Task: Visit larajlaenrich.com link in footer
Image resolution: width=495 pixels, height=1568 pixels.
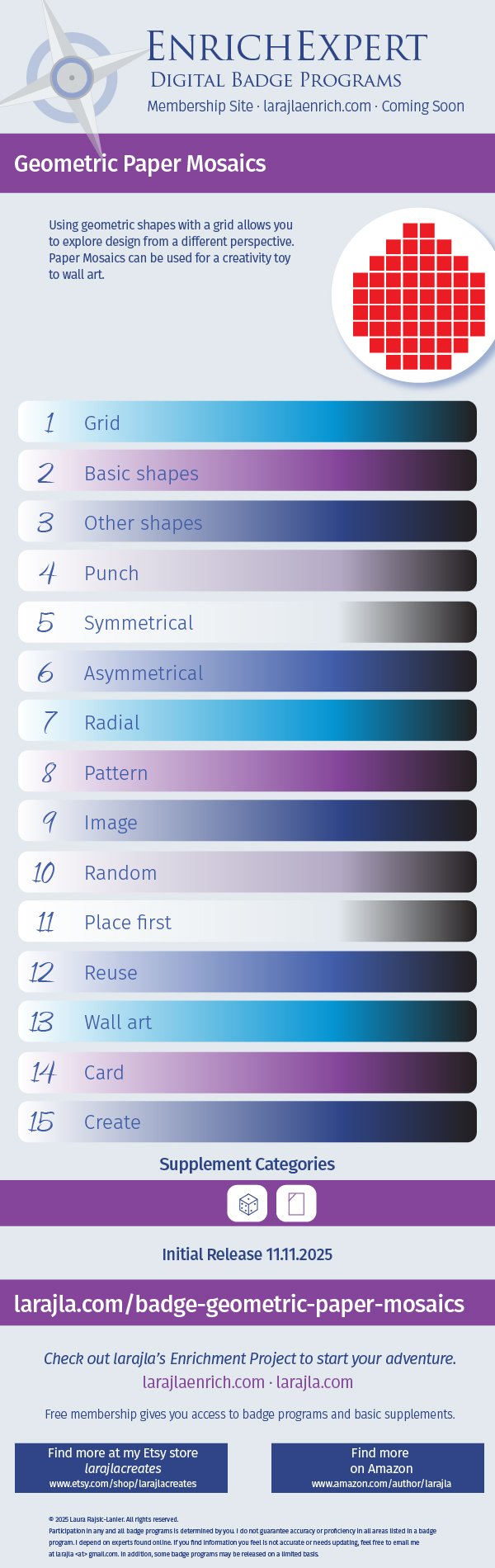Action: [x=203, y=1382]
